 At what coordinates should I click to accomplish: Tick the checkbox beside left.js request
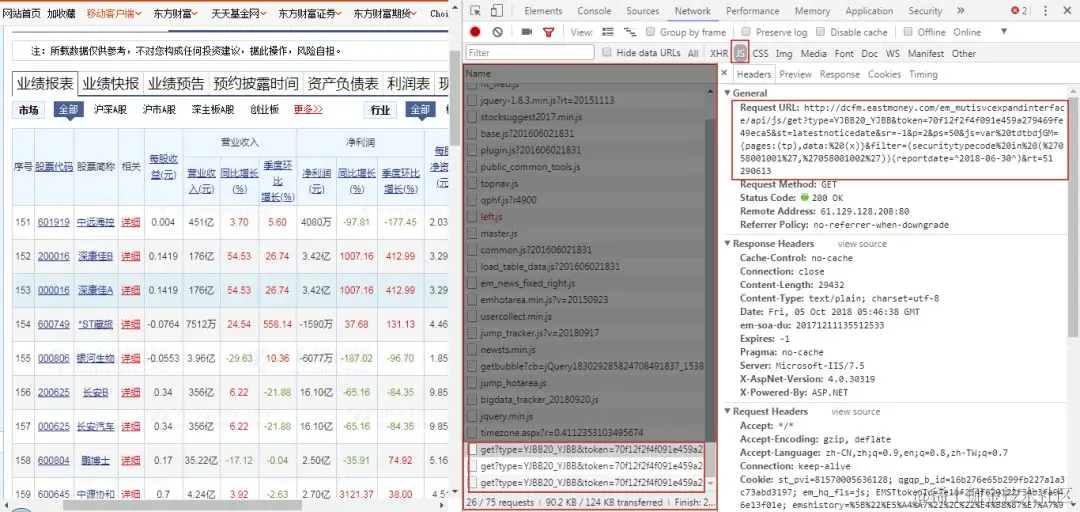[472, 216]
